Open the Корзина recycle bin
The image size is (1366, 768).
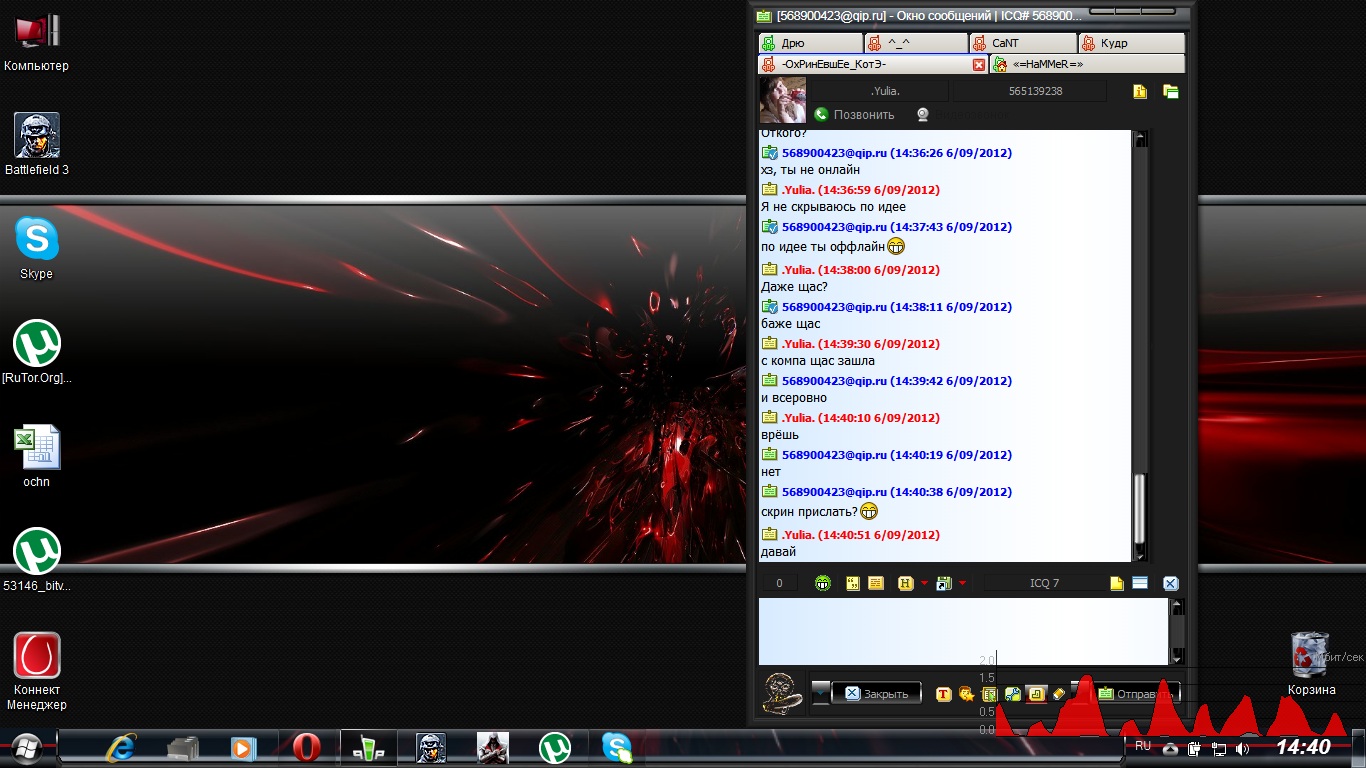(1311, 664)
